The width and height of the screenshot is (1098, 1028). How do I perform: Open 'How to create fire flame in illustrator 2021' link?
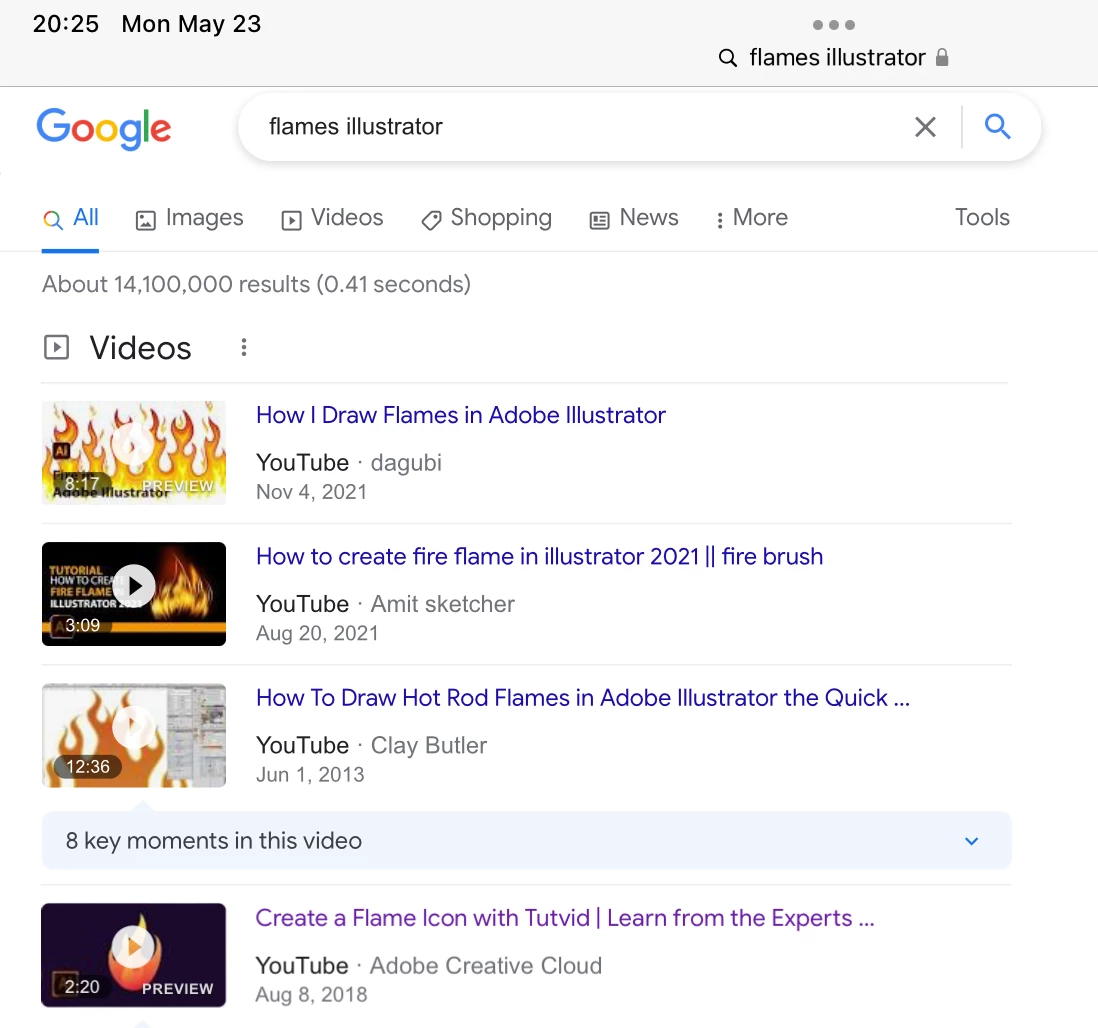[539, 557]
